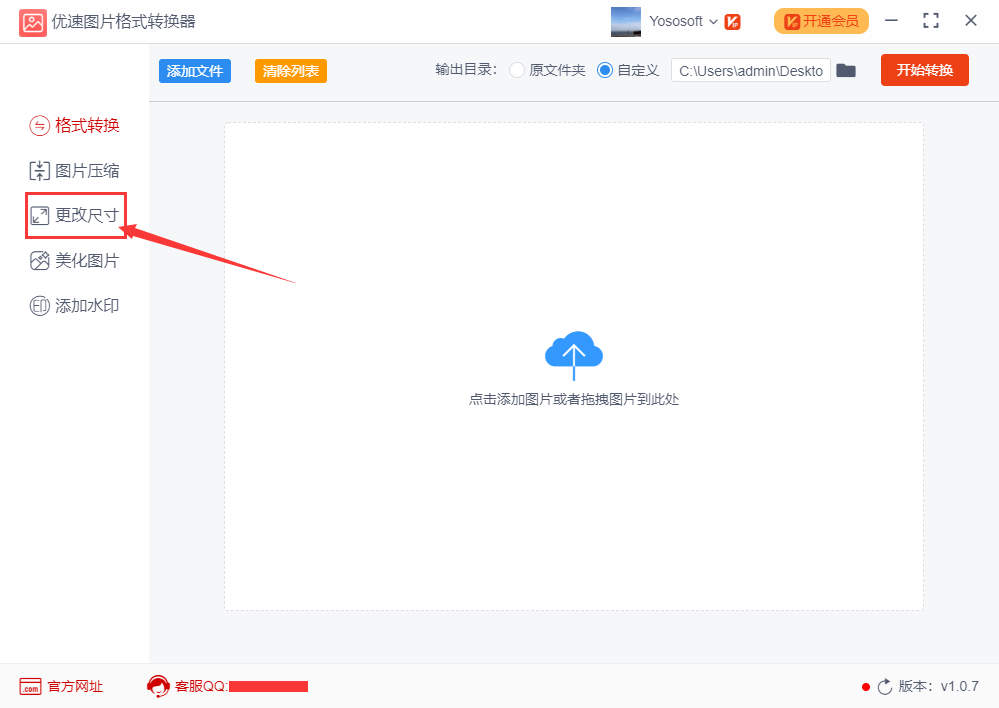Open 开通会员 membership page
Screen dimensions: 999x708
click(820, 20)
